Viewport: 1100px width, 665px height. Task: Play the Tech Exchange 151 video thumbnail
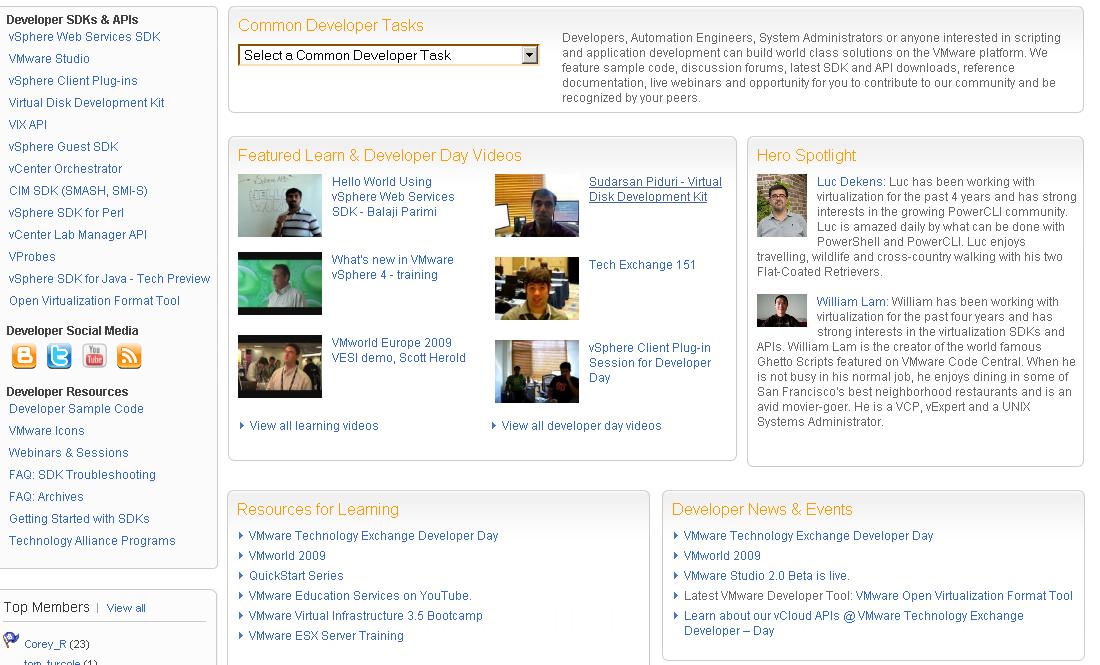[x=537, y=288]
